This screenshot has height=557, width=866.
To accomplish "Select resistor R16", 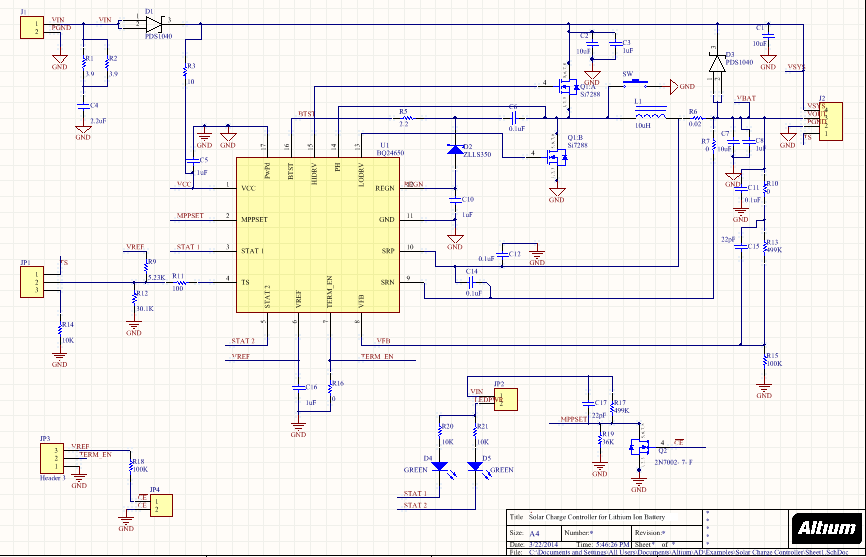I will (x=330, y=388).
